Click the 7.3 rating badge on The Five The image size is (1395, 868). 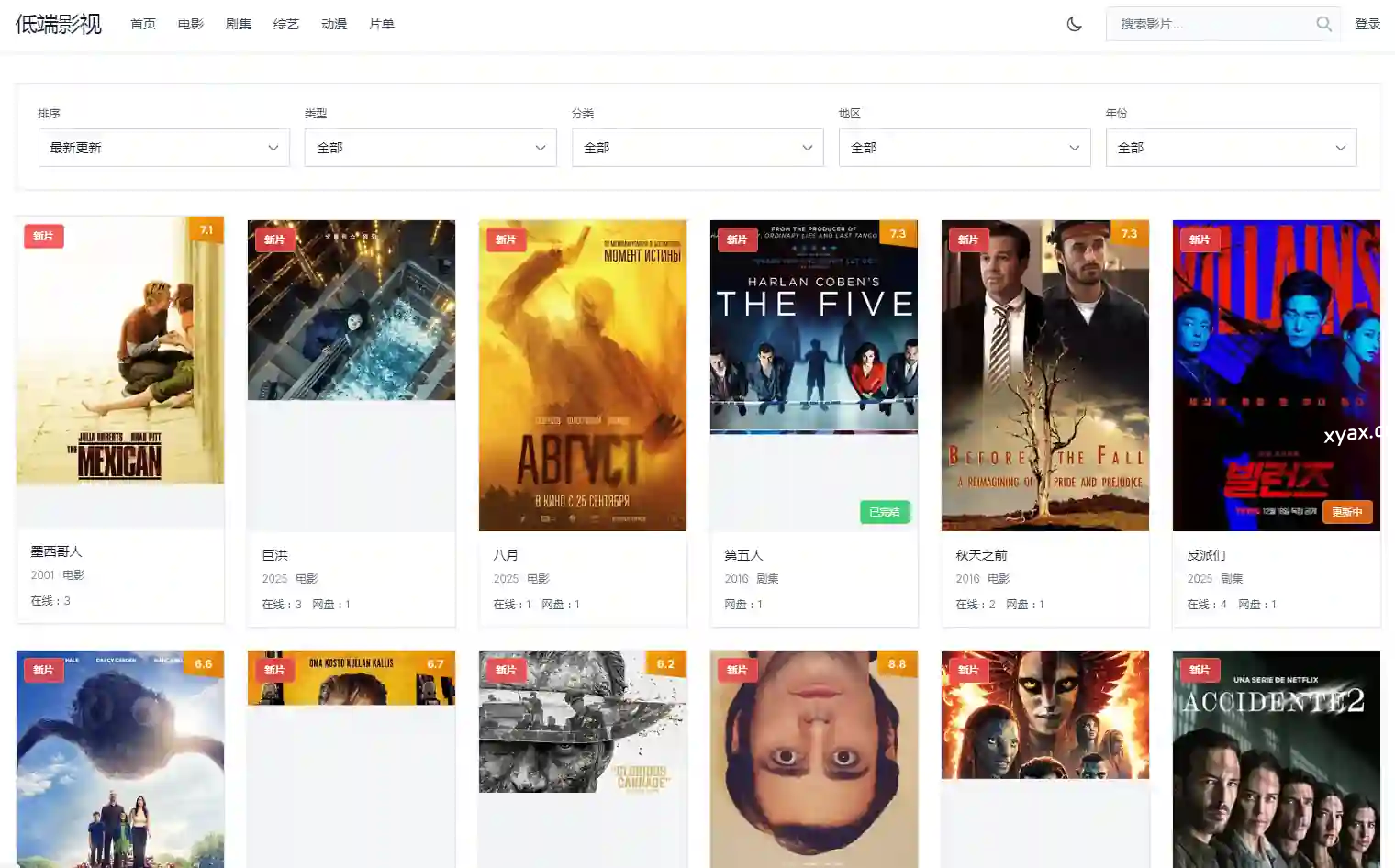898,234
